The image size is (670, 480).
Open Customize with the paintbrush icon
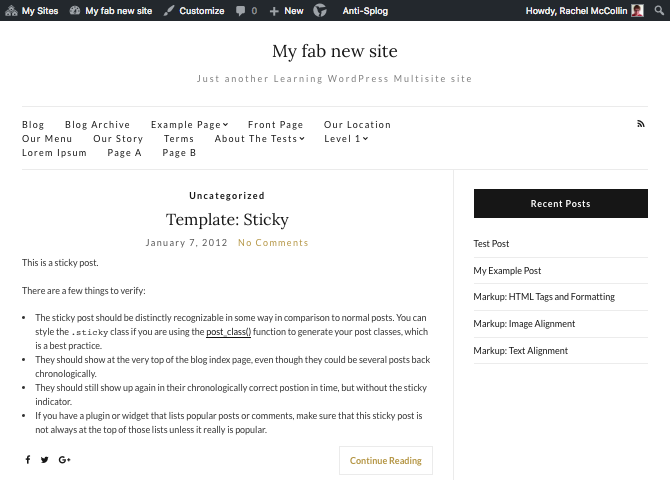coord(194,11)
